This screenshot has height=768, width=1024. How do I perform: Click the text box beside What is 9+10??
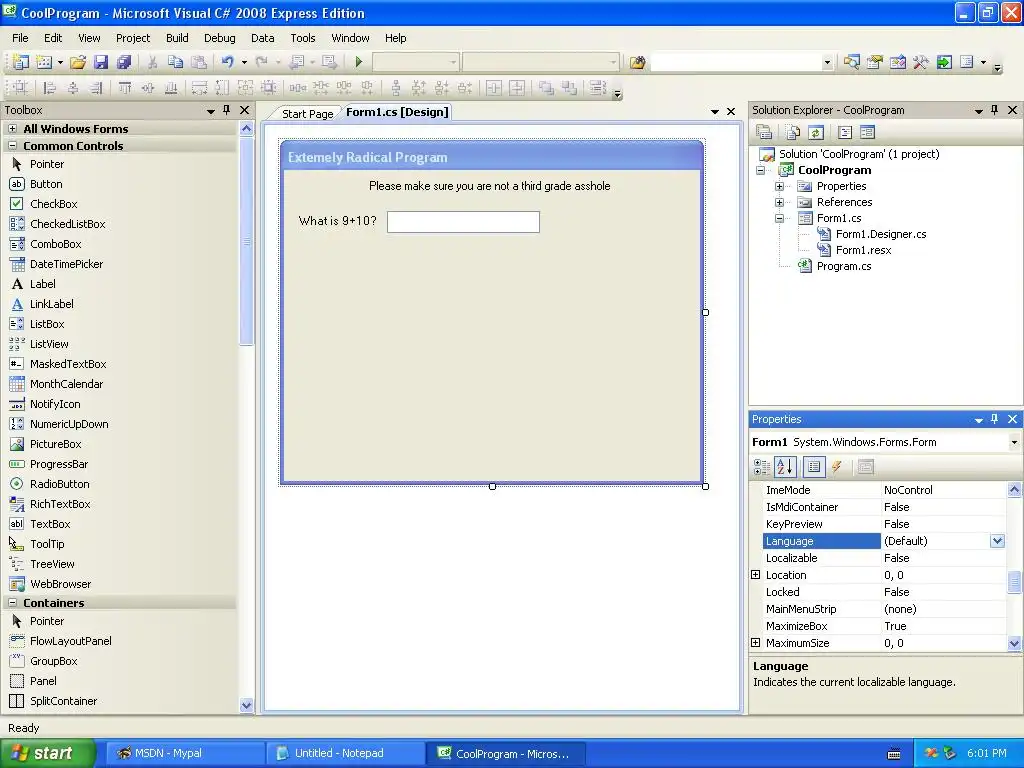click(x=463, y=222)
